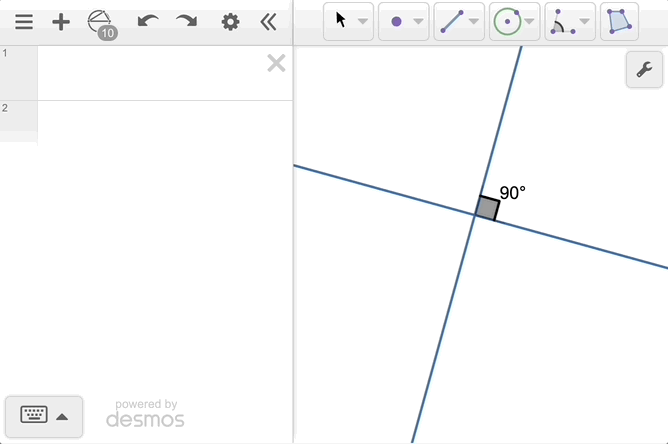Open the wrench graph settings button
This screenshot has width=668, height=444.
tap(644, 70)
